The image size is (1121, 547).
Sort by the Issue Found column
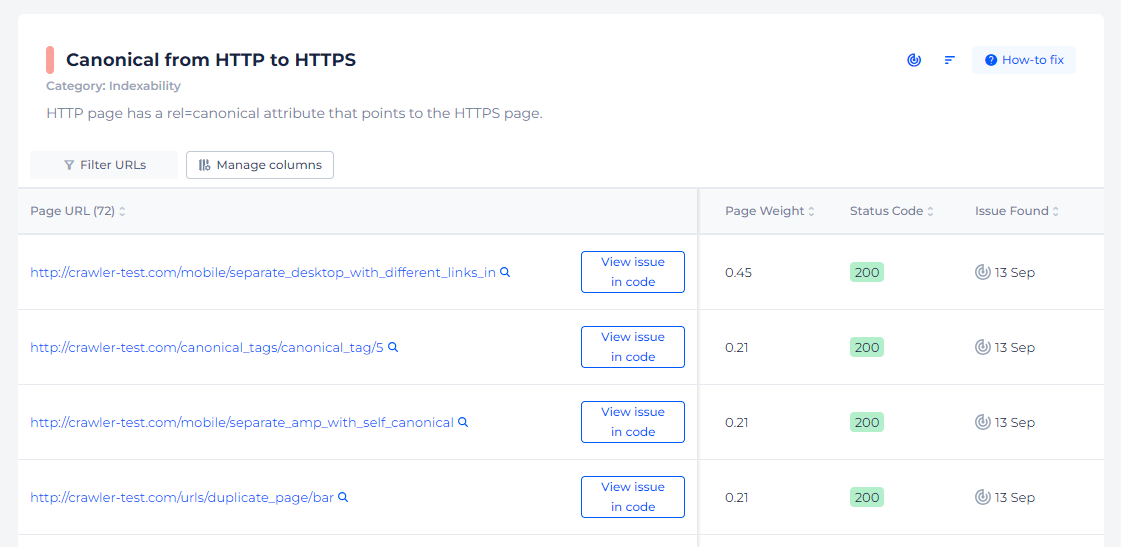pos(1017,211)
